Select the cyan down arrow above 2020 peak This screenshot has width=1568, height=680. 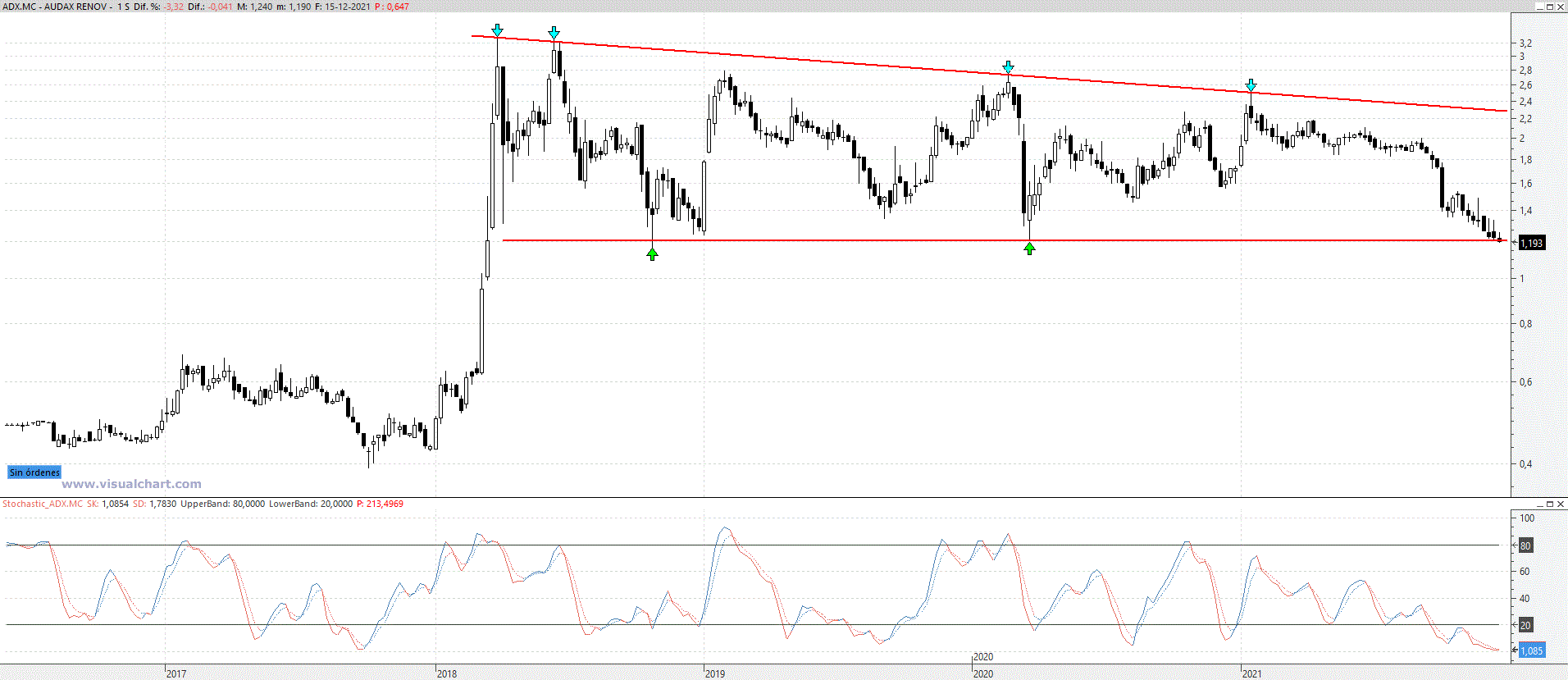[x=1008, y=67]
